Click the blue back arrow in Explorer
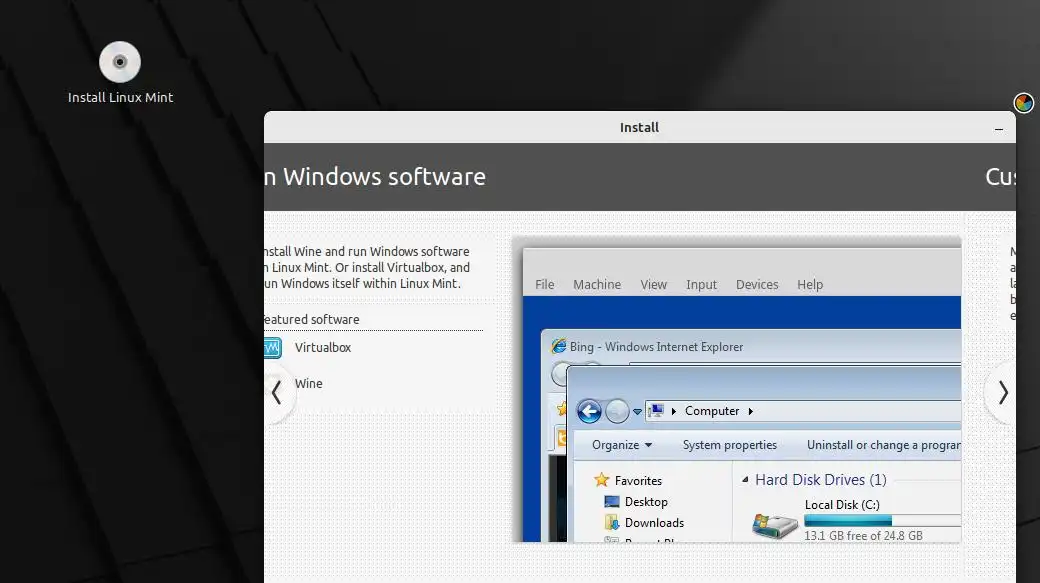The height and width of the screenshot is (583, 1040). pyautogui.click(x=588, y=411)
